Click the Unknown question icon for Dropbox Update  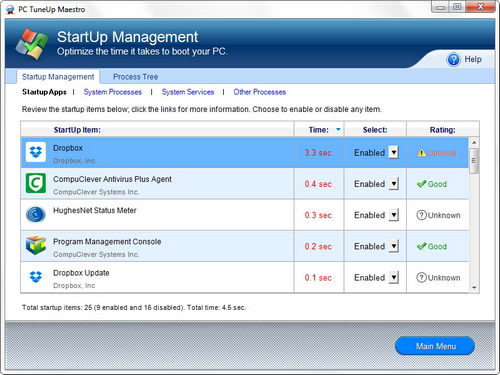tap(422, 277)
